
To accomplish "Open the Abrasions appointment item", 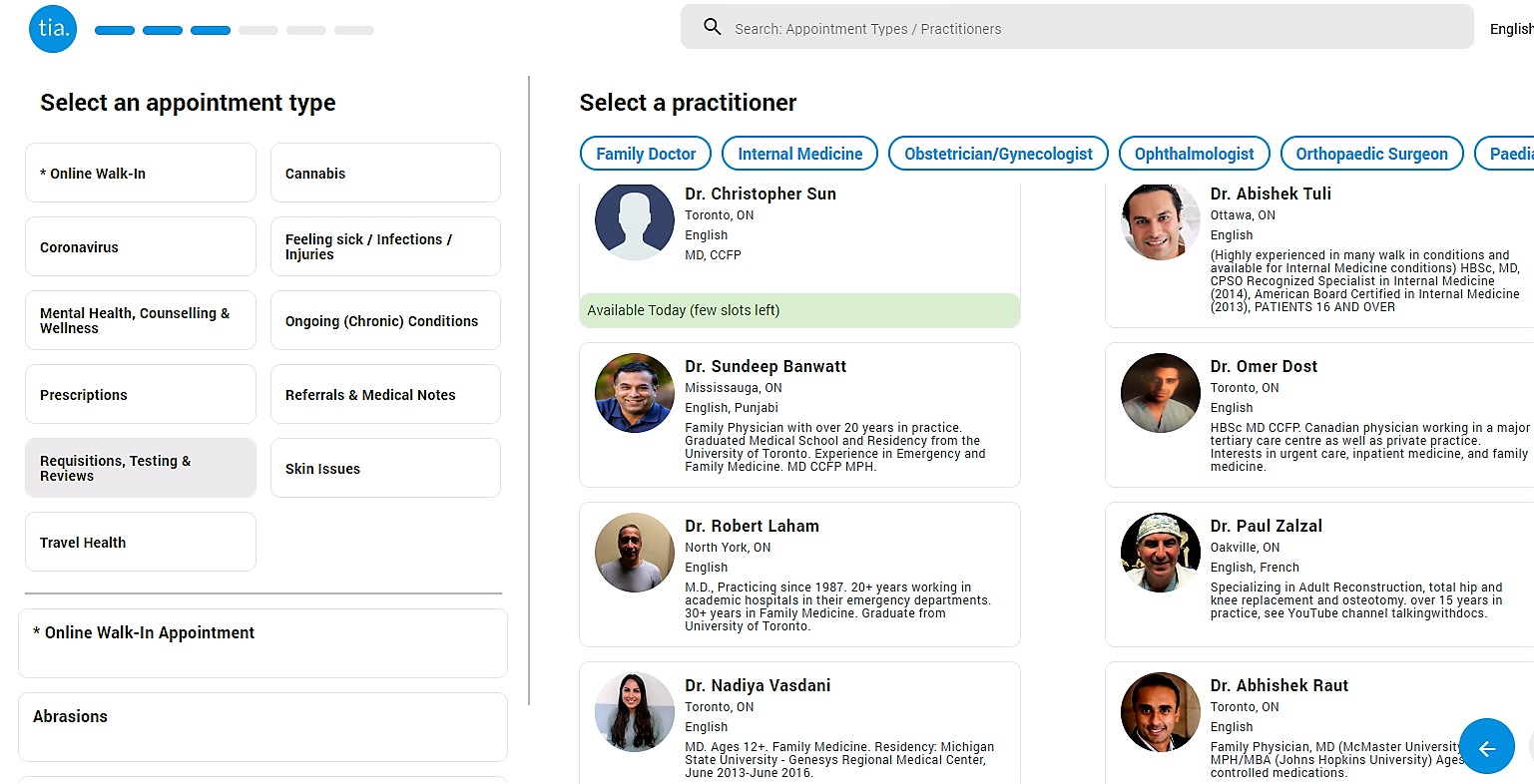I will click(262, 727).
